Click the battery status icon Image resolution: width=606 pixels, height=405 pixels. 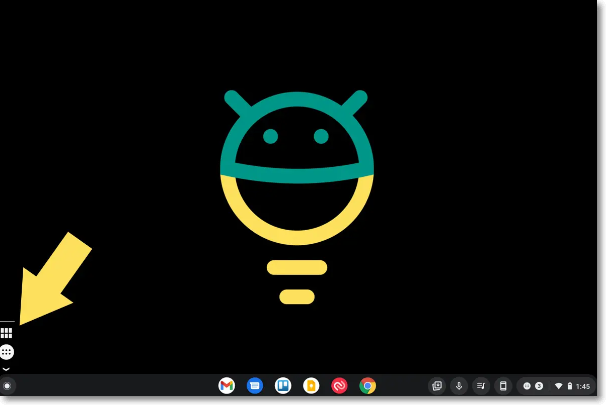tap(570, 386)
